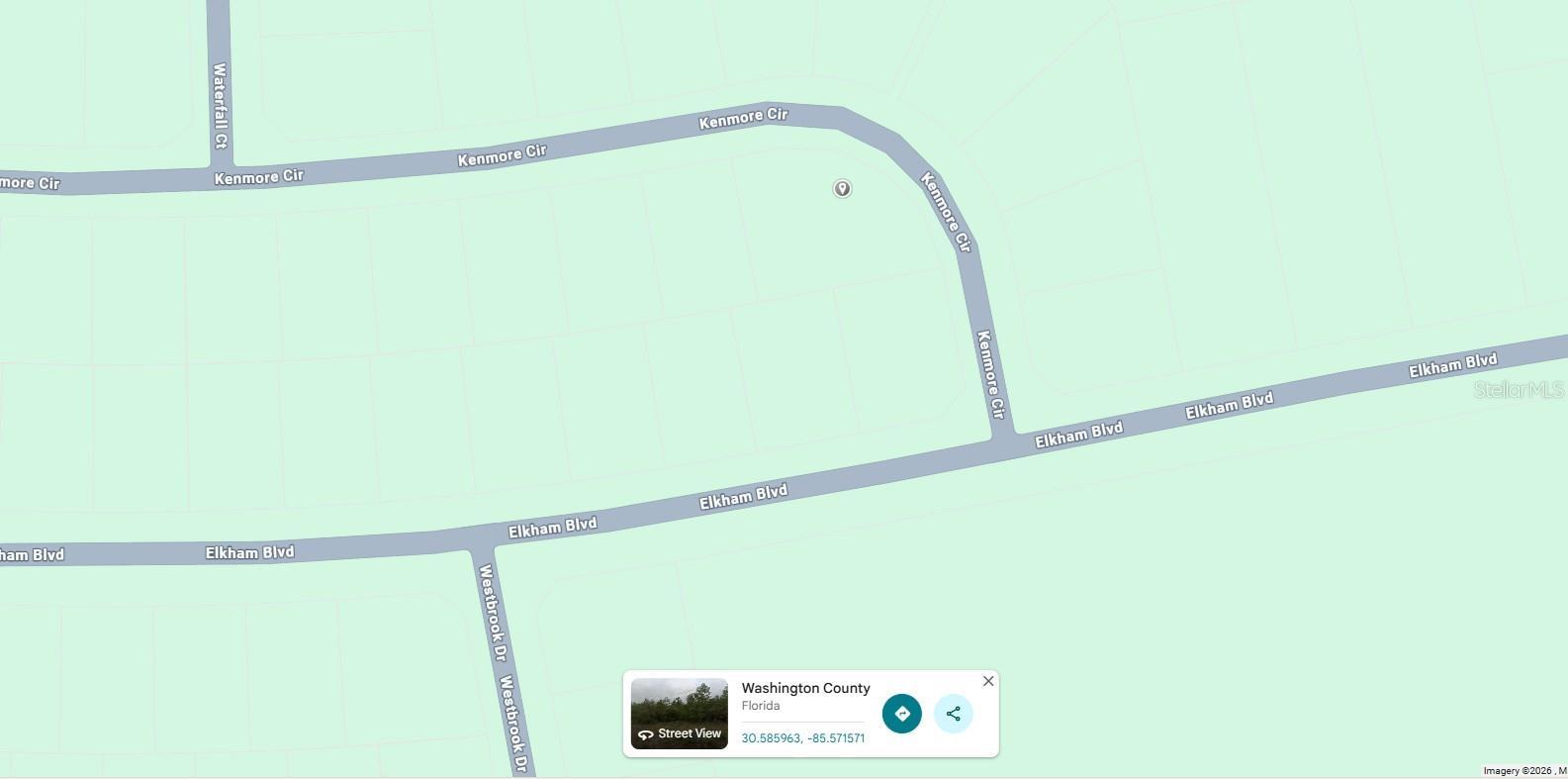The image size is (1568, 779).
Task: Click the share icon in info card
Action: click(953, 714)
